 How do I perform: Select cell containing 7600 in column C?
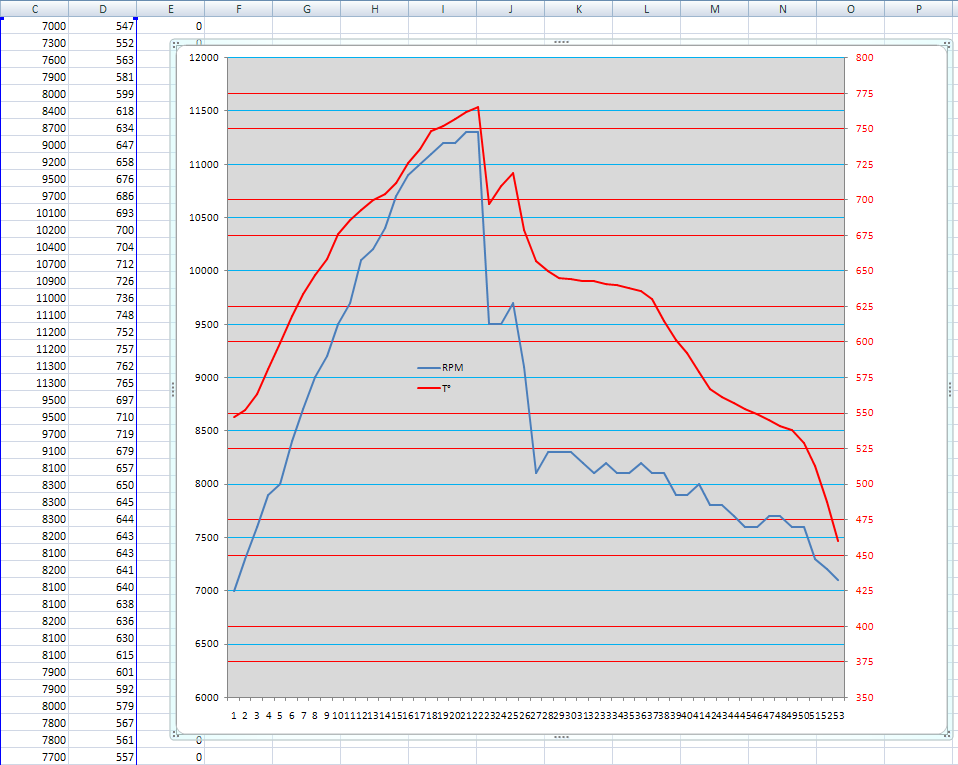pyautogui.click(x=34, y=60)
